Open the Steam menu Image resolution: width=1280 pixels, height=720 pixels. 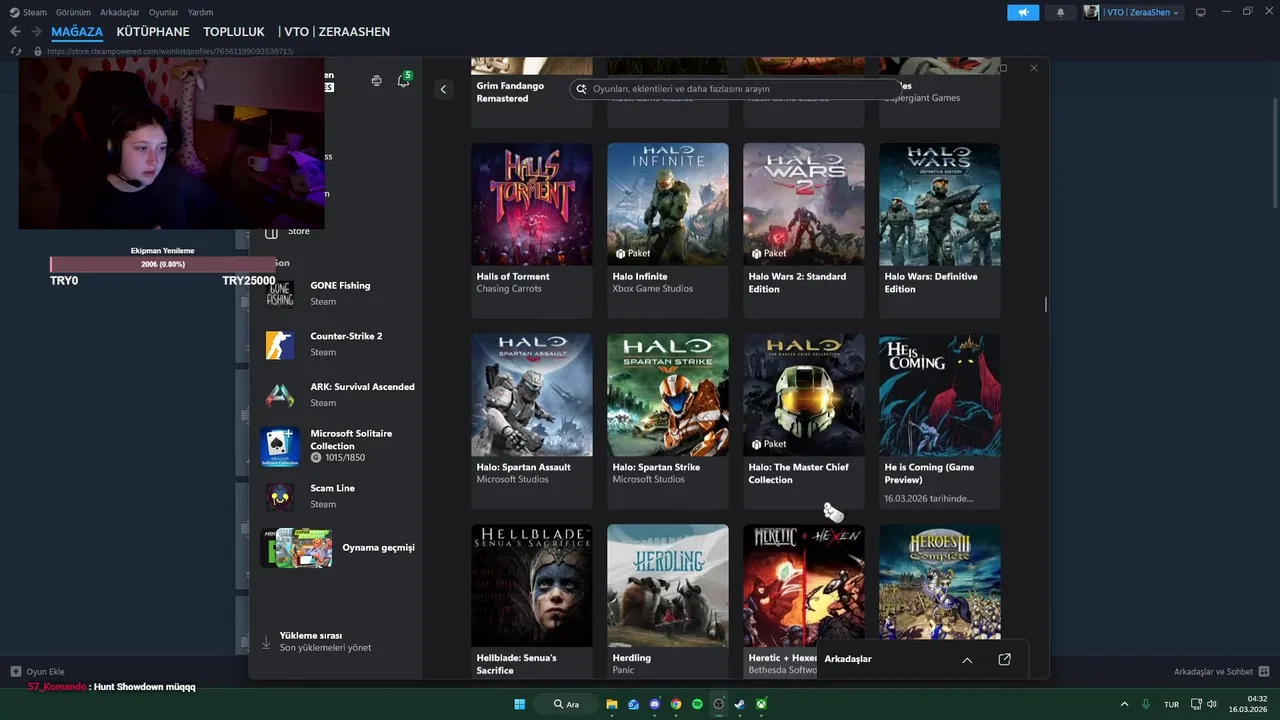[x=28, y=12]
